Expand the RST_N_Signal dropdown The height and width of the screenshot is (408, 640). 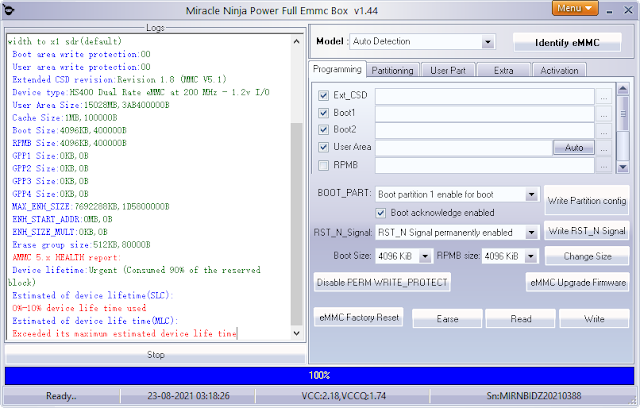(x=531, y=233)
